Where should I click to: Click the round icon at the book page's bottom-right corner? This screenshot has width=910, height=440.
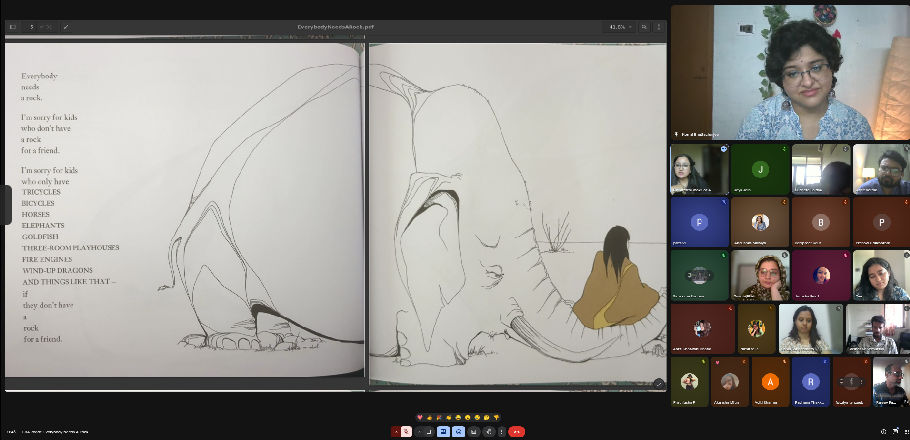658,383
